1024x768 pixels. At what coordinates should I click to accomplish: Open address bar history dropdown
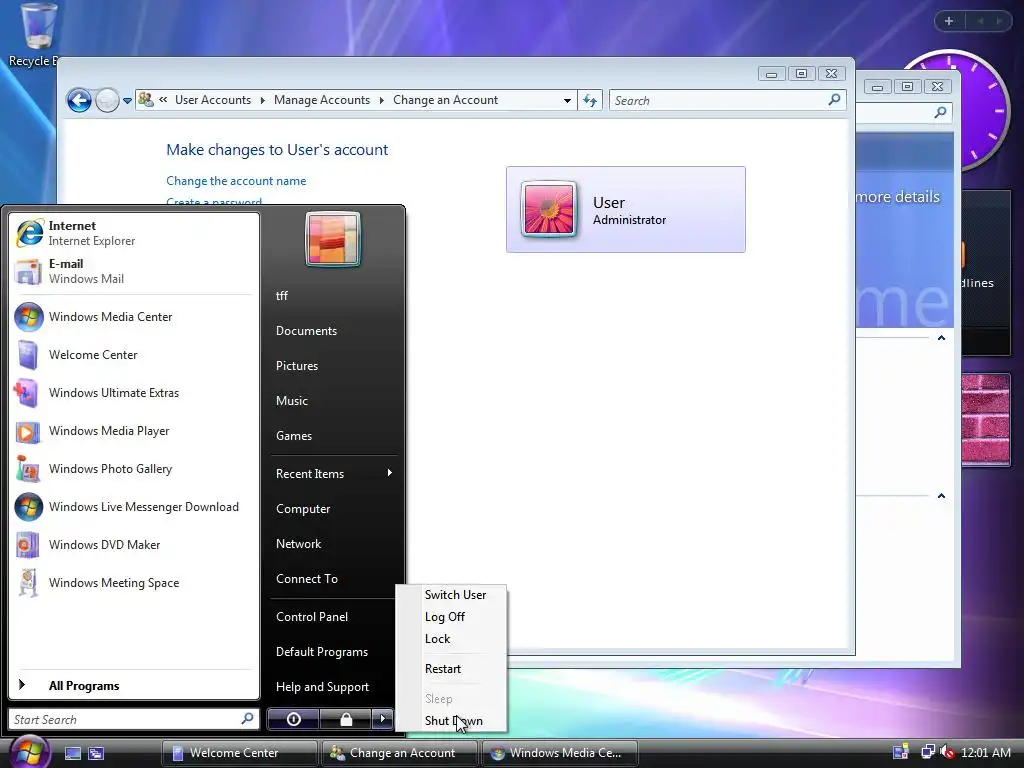pos(567,101)
